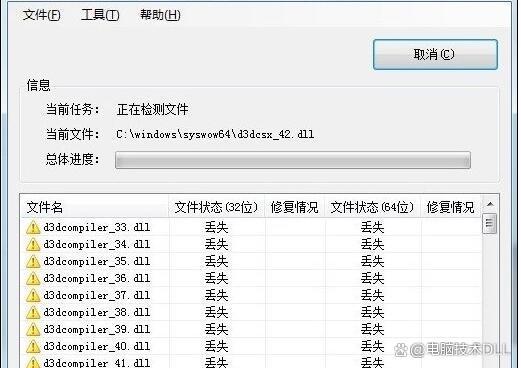Click the current file path d3dcsx_42.dll
The width and height of the screenshot is (521, 368).
tap(215, 135)
